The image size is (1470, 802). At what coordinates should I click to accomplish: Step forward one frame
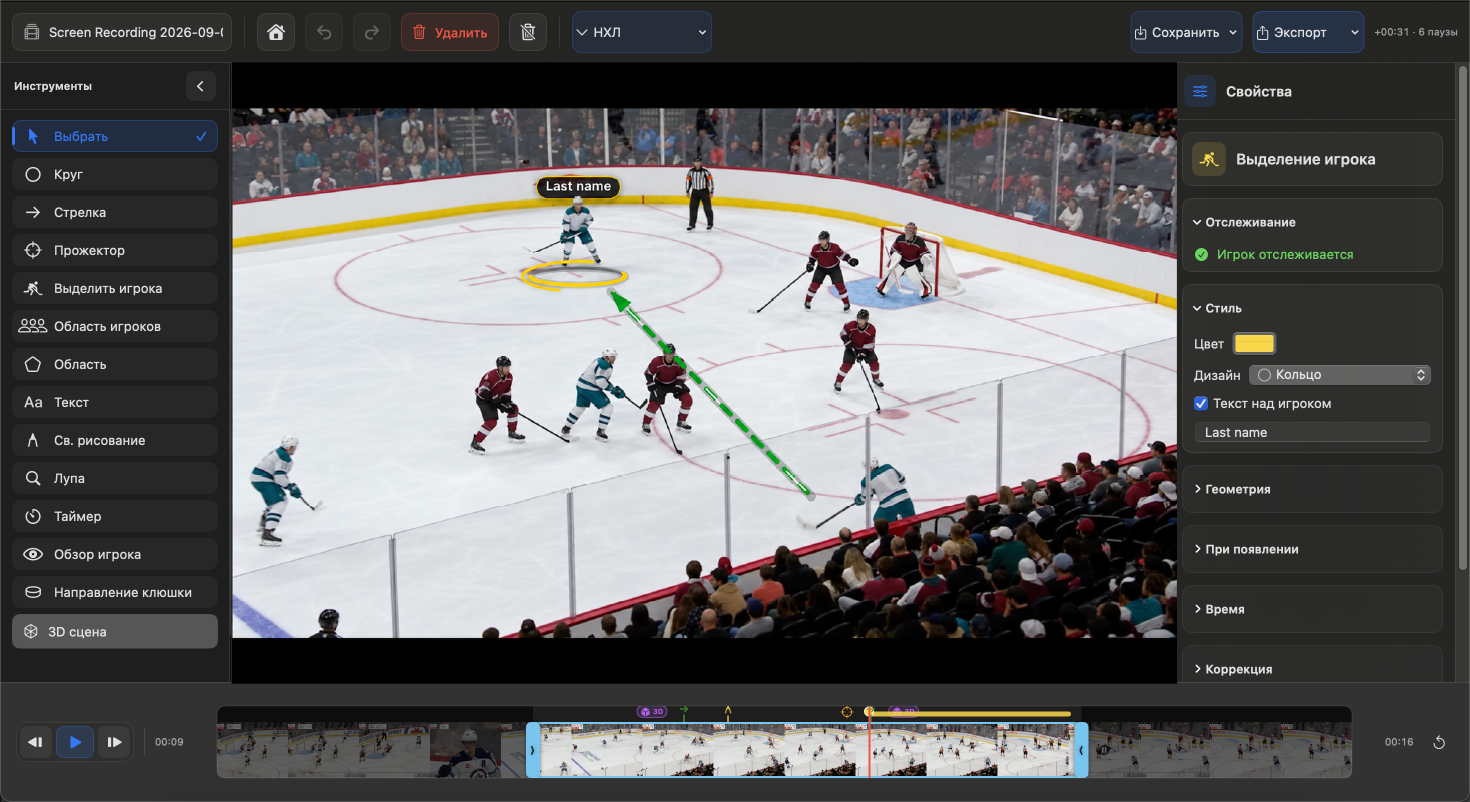point(114,742)
